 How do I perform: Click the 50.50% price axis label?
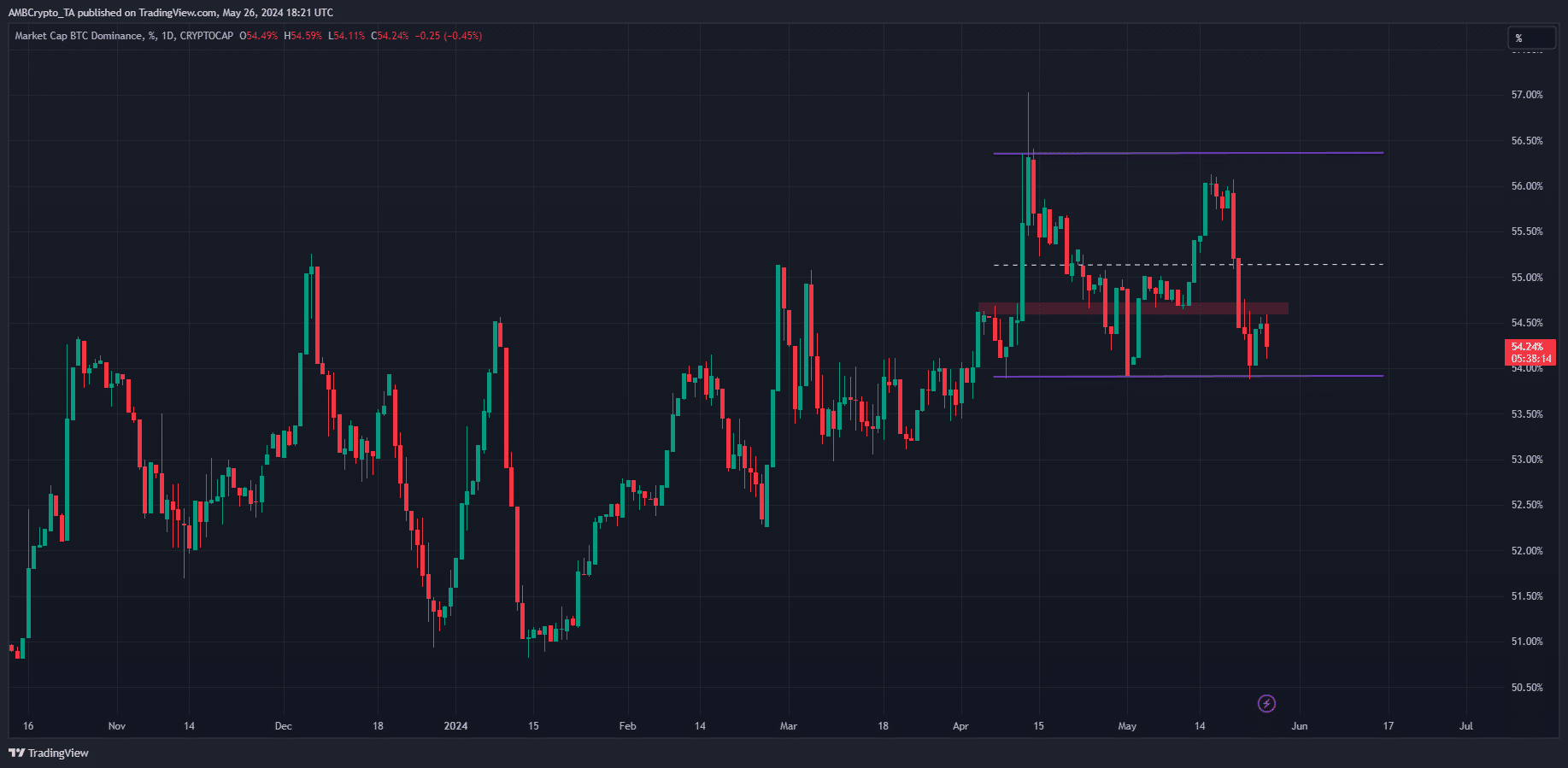click(1527, 688)
